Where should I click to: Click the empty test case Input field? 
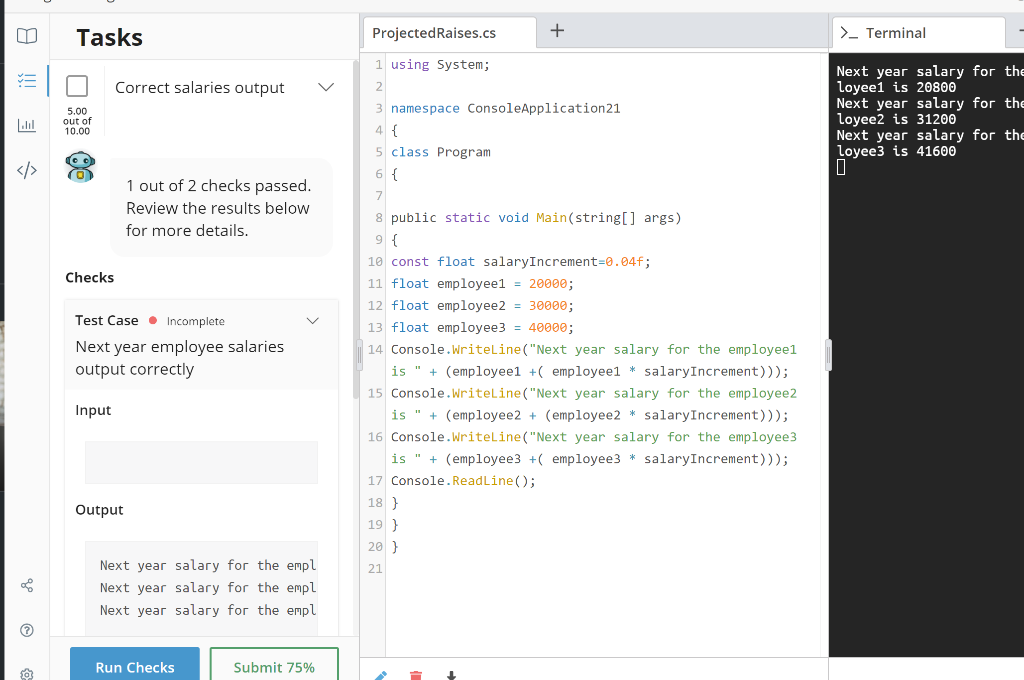click(201, 462)
